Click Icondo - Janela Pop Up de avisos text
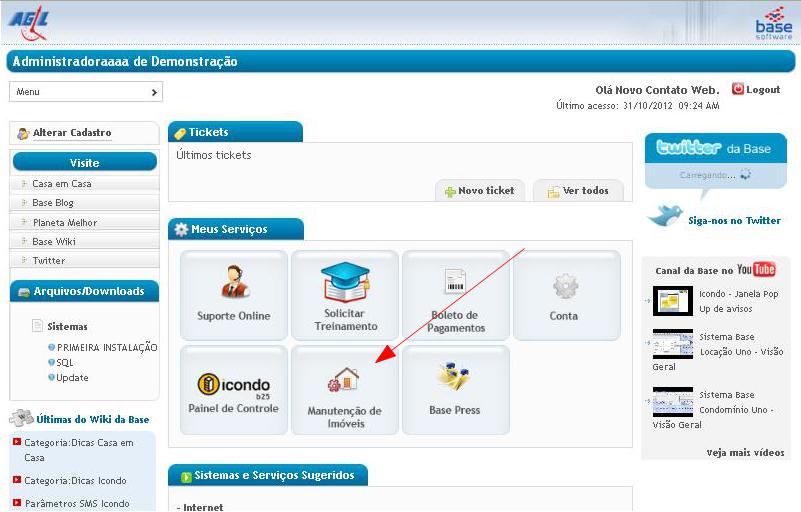 pos(738,301)
